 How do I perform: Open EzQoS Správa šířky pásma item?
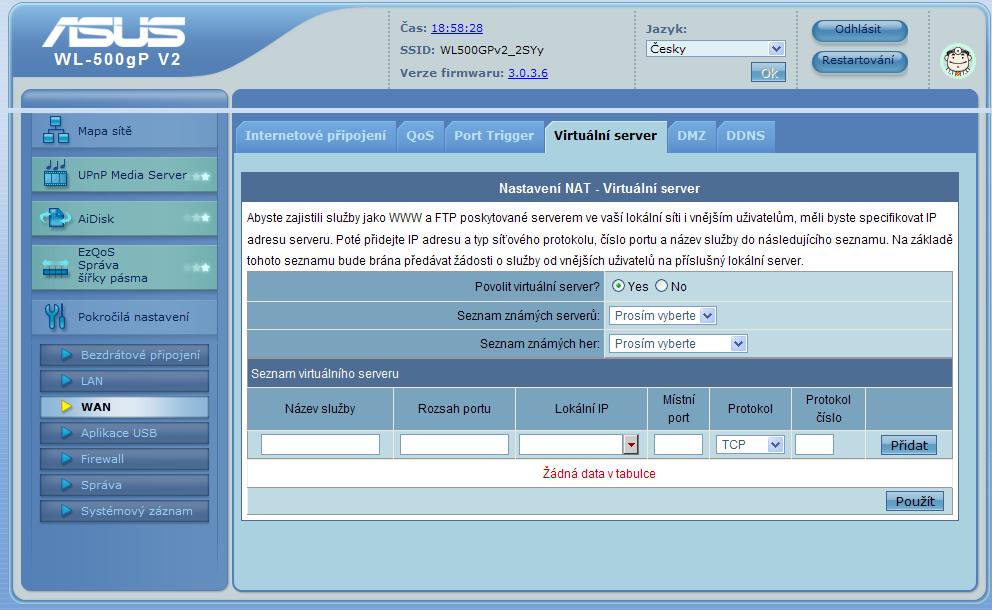point(125,266)
